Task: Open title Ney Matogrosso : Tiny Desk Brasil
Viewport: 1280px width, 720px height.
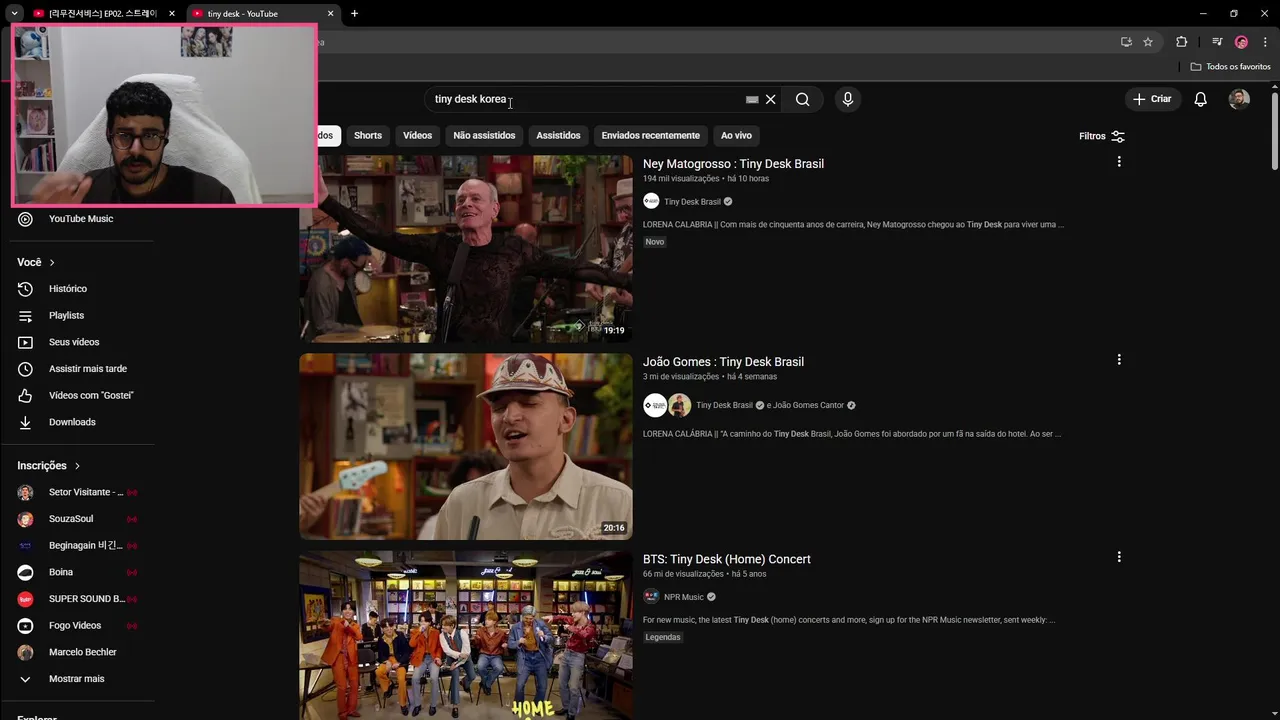Action: pos(733,164)
